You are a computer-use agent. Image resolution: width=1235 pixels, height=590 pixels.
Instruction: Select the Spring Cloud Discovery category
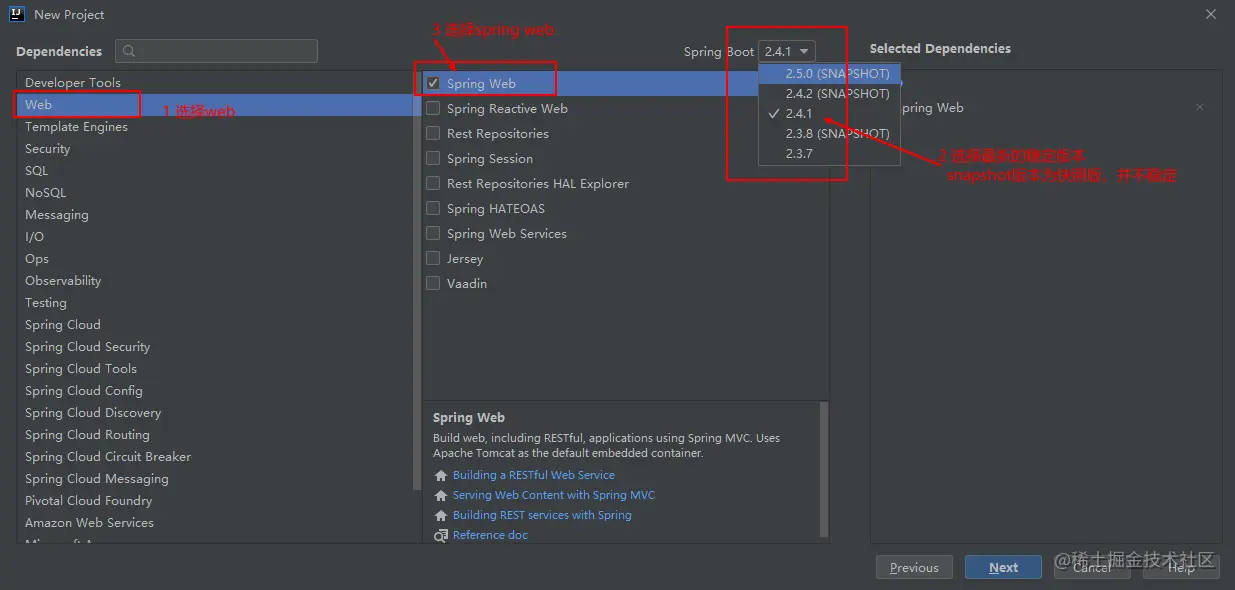point(216,413)
